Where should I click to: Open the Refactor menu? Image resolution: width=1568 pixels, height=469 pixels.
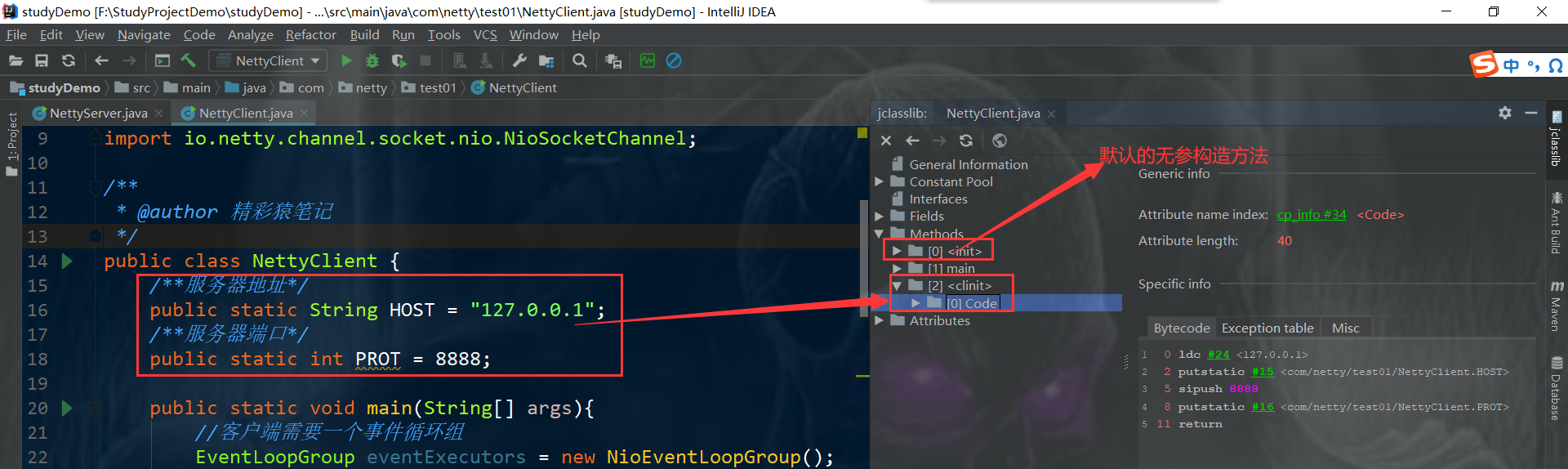310,34
